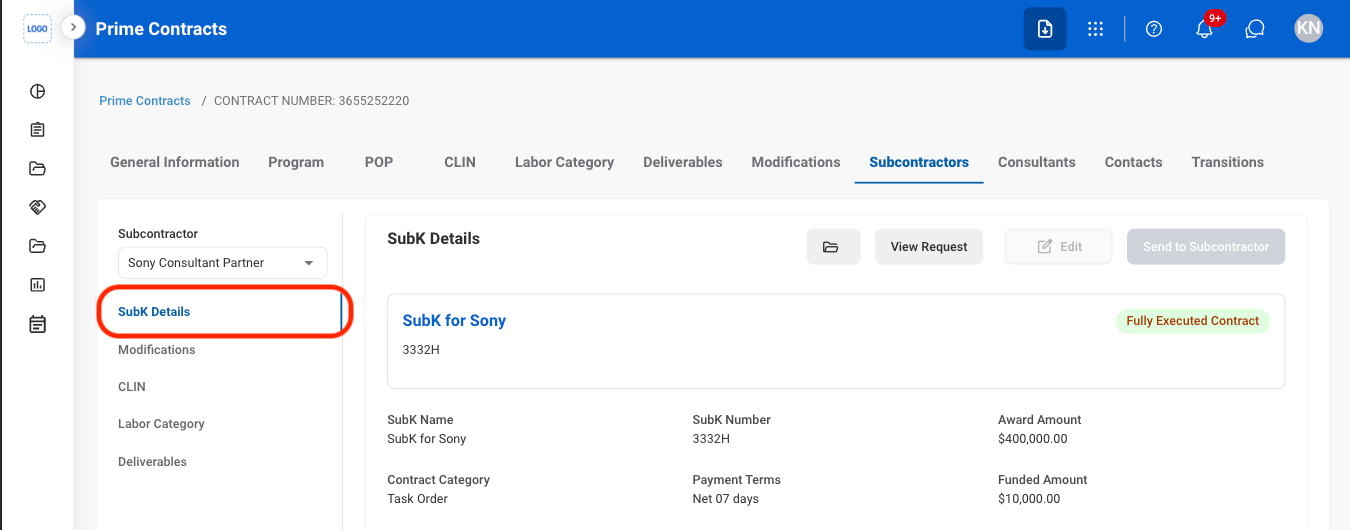Switch to Contacts tab

tap(1133, 162)
